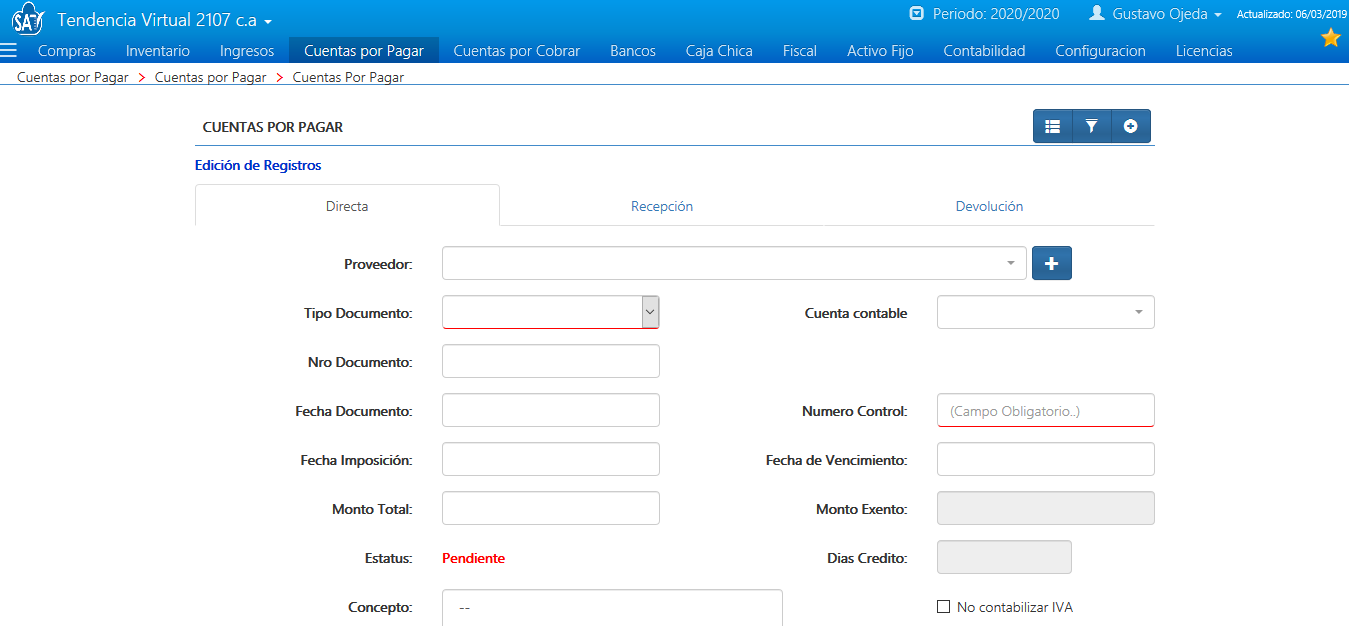Expand the Tendencia Virtual company dropdown

(x=165, y=20)
